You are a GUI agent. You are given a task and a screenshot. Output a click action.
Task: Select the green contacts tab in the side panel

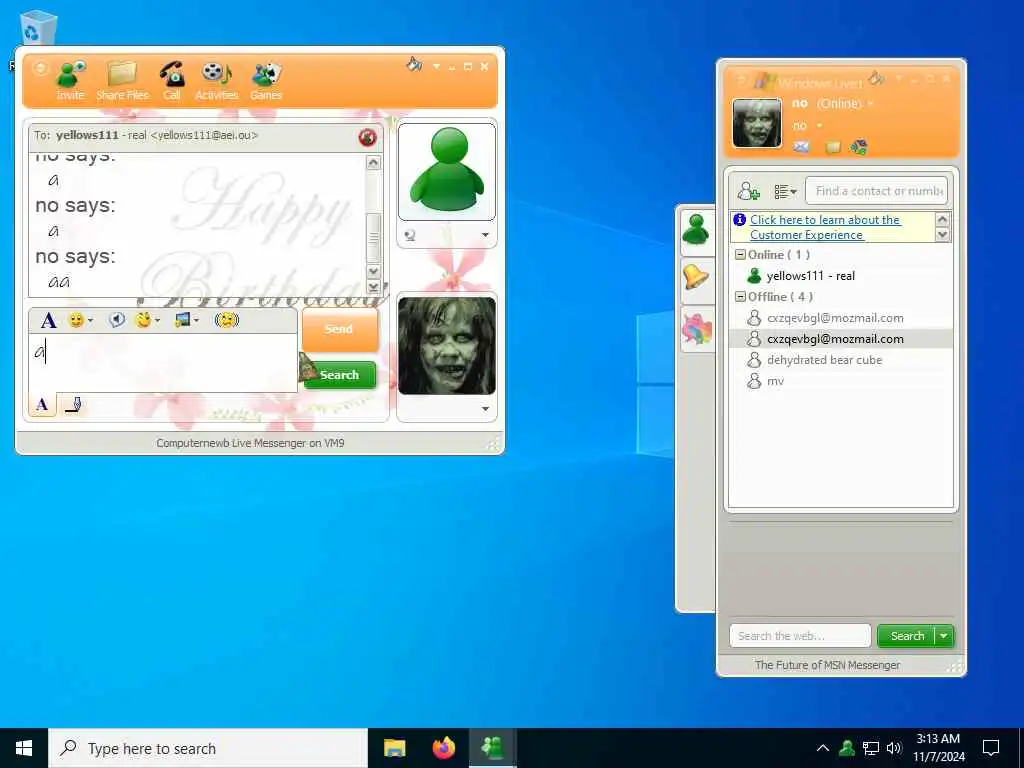click(696, 231)
